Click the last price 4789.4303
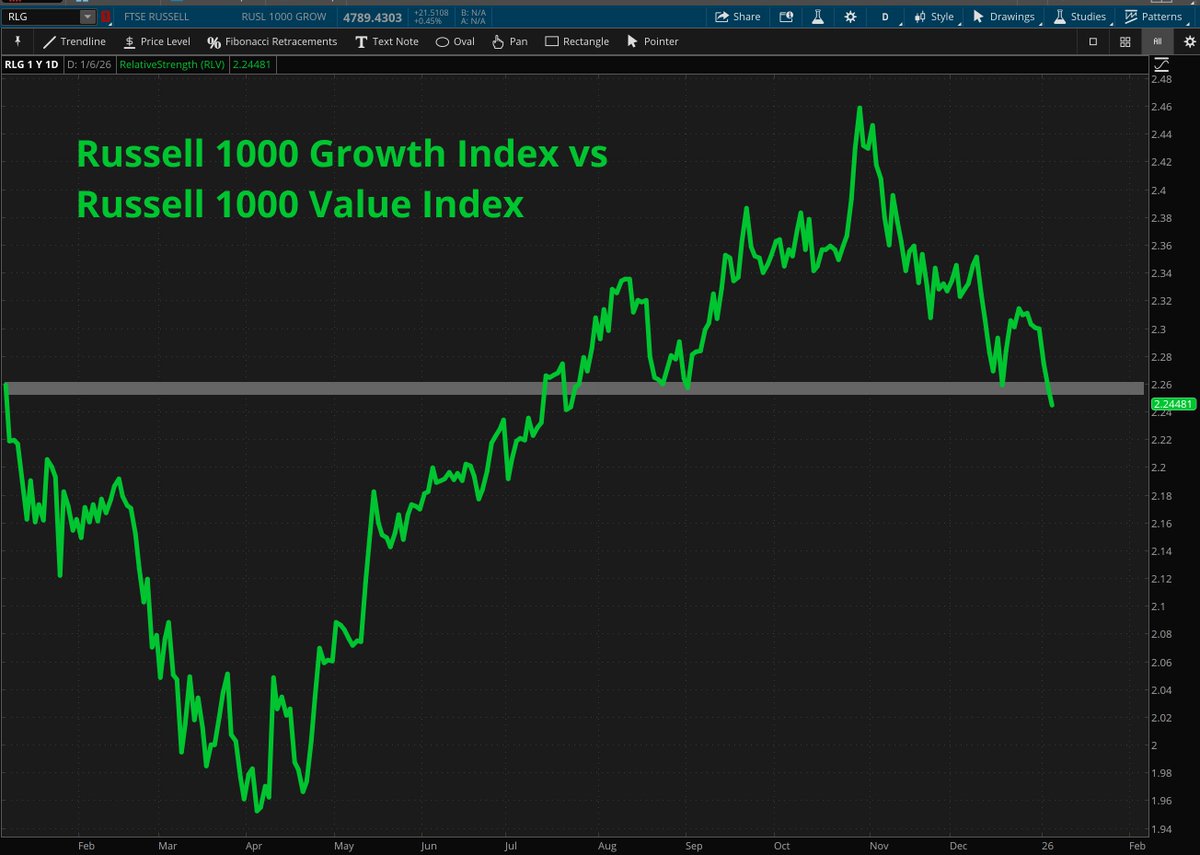Image resolution: width=1200 pixels, height=855 pixels. pyautogui.click(x=371, y=16)
